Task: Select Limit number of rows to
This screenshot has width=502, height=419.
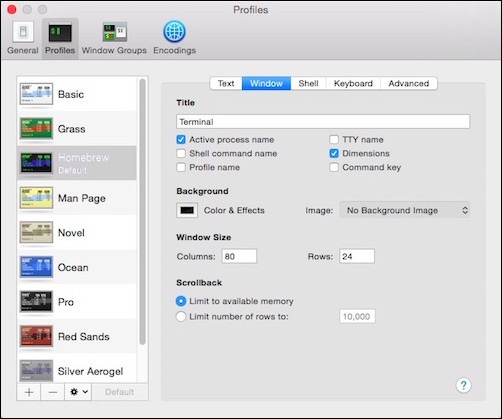Action: pyautogui.click(x=181, y=316)
